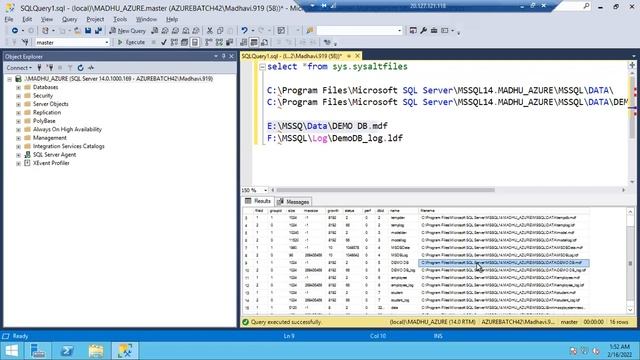Viewport: 640px width, 360px height.
Task: Save the current query with floppy icon
Action: (88, 31)
